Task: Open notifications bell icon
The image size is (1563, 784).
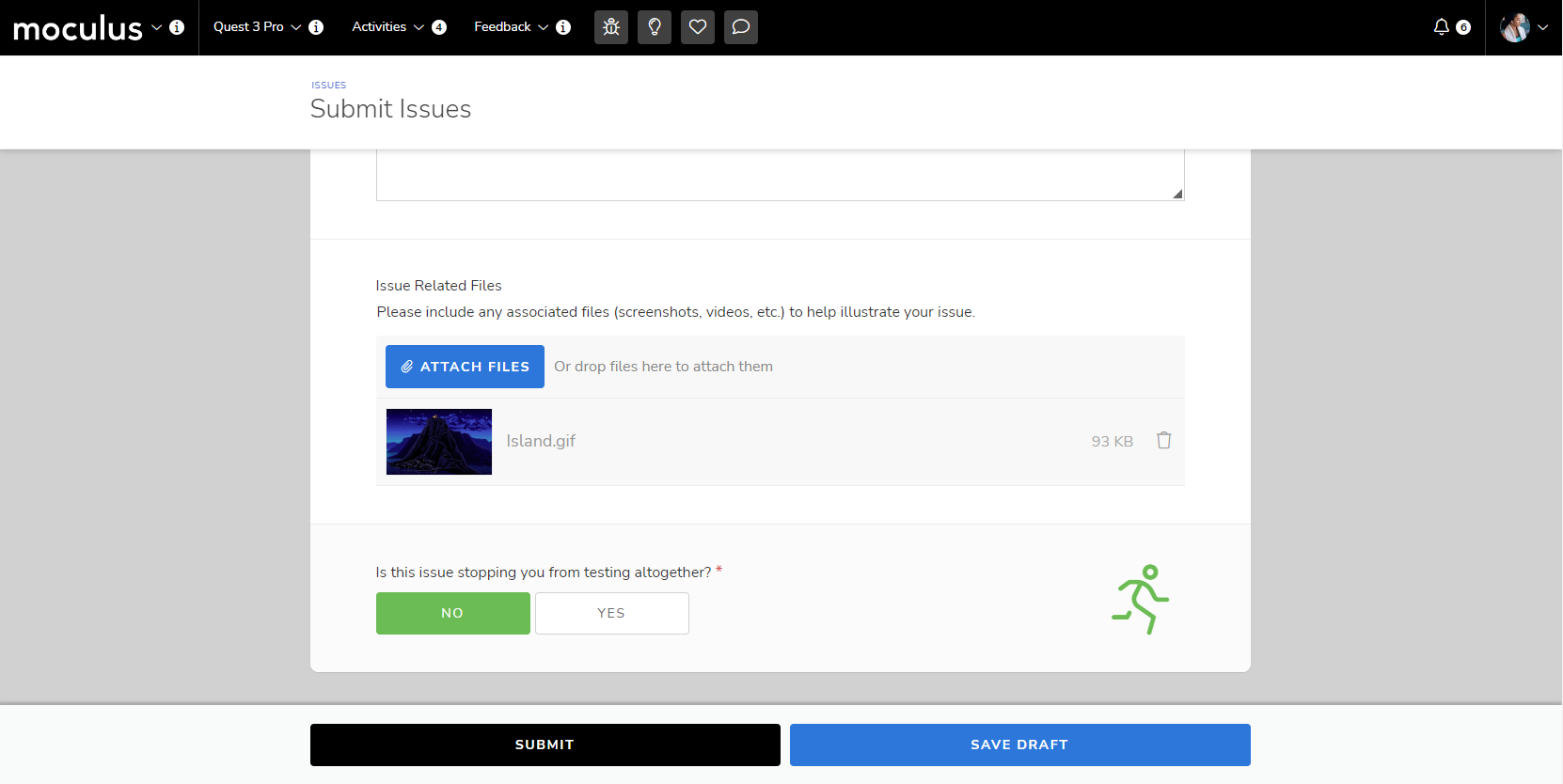Action: pyautogui.click(x=1441, y=27)
